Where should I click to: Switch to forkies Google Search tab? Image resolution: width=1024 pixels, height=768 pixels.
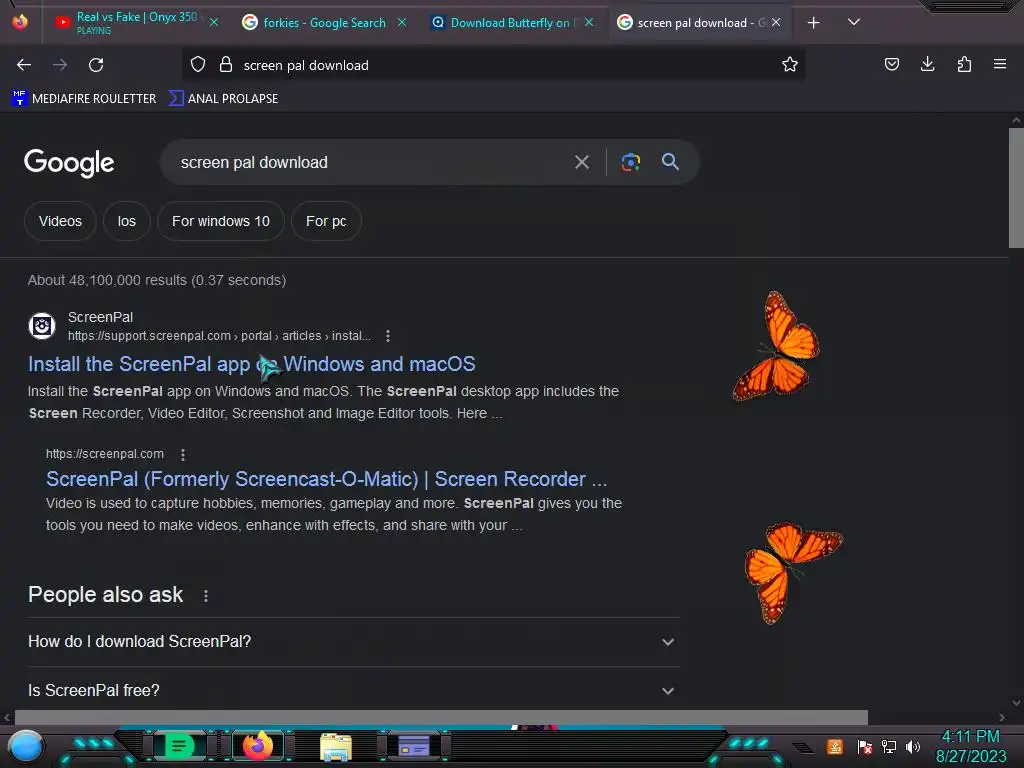pyautogui.click(x=324, y=23)
